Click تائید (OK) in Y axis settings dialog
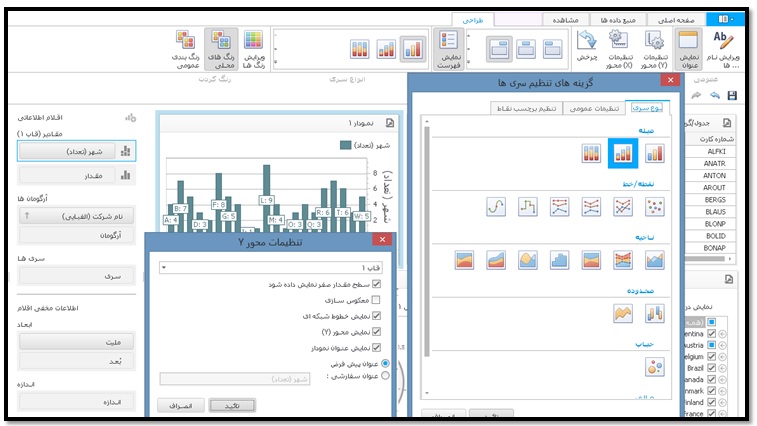The width and height of the screenshot is (757, 426). [232, 405]
